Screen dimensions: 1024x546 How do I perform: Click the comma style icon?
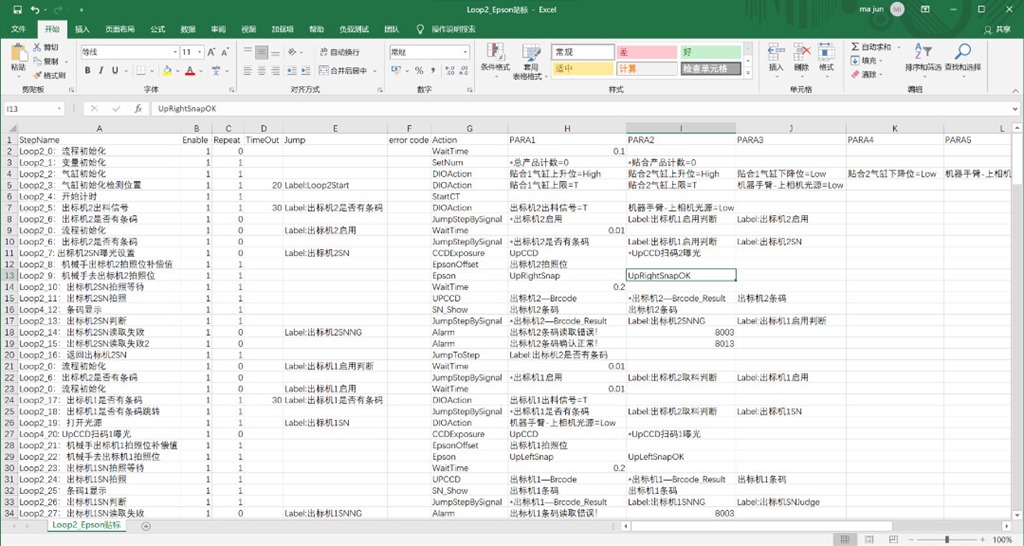(433, 71)
